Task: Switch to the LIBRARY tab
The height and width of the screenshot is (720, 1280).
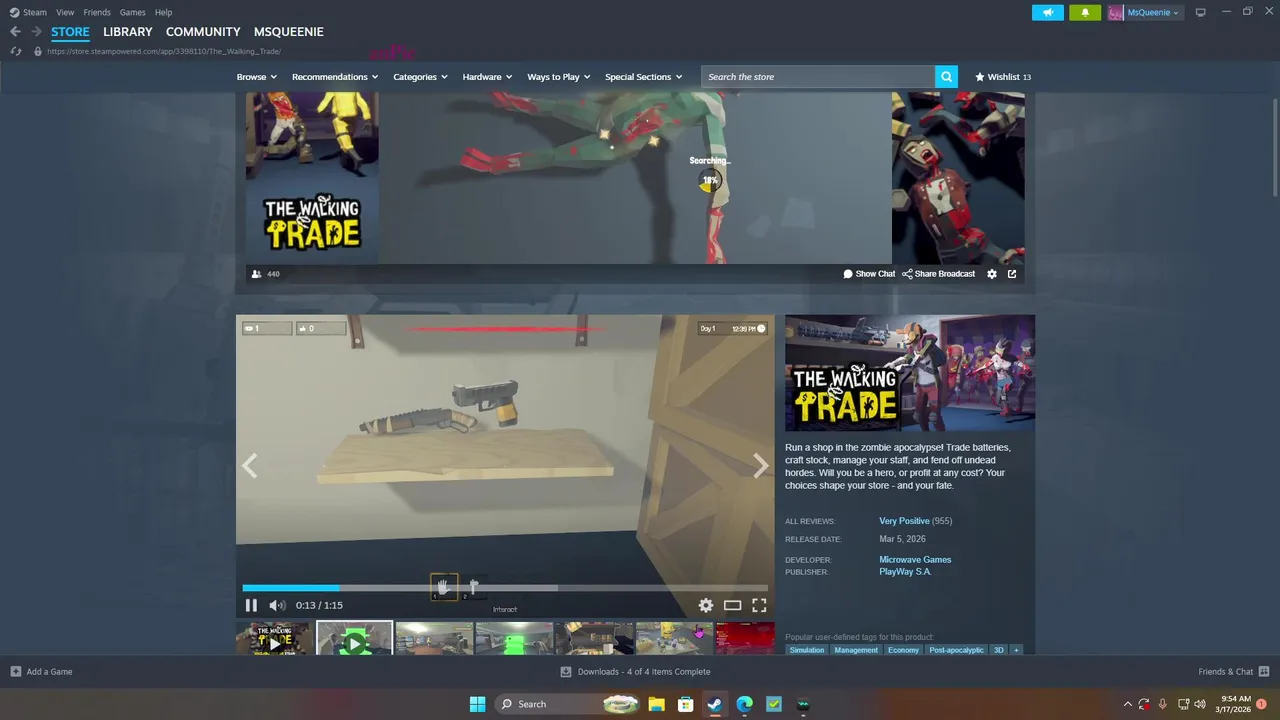Action: tap(128, 32)
